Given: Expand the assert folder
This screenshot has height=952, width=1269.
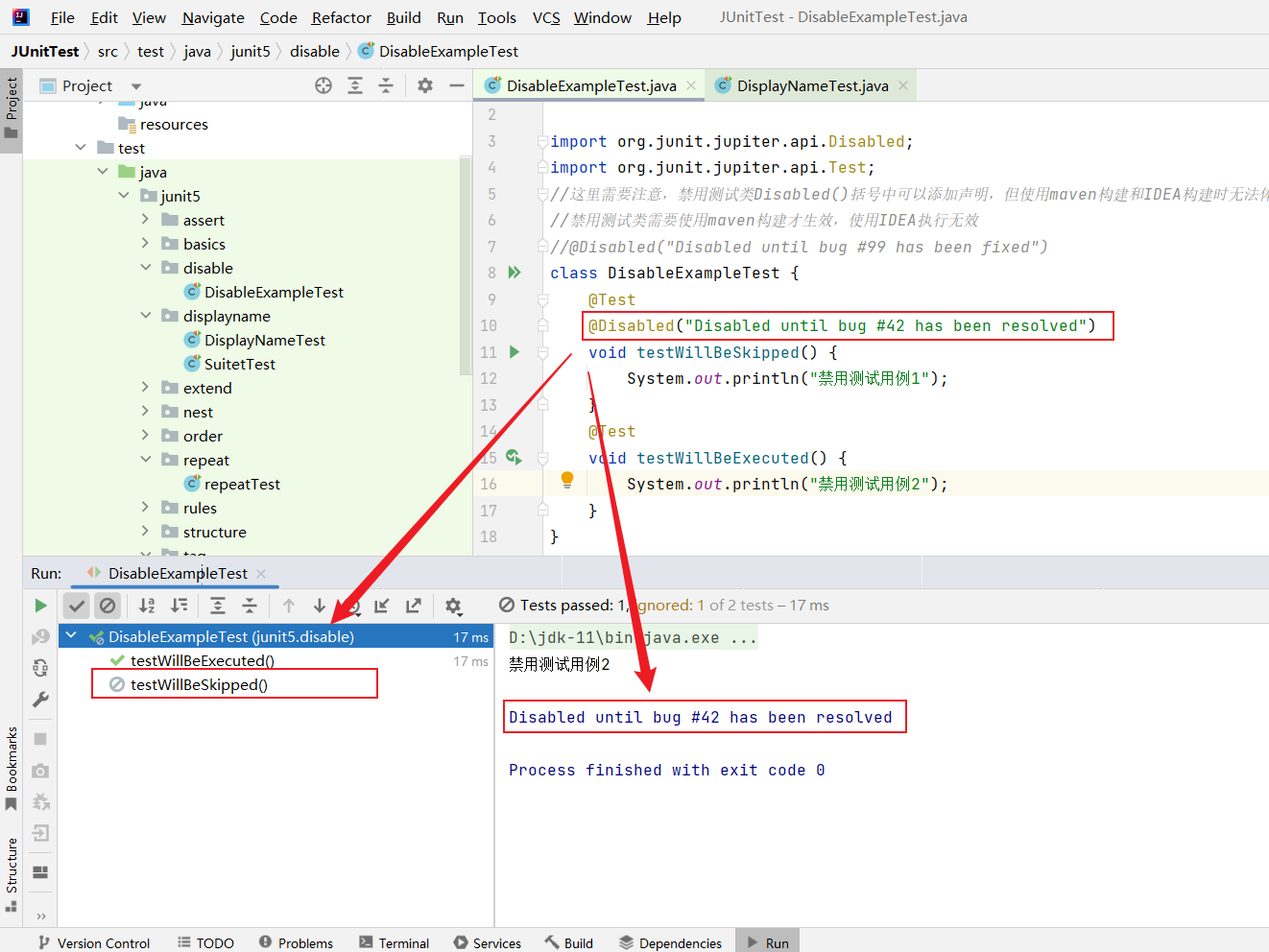Looking at the screenshot, I should tap(146, 220).
